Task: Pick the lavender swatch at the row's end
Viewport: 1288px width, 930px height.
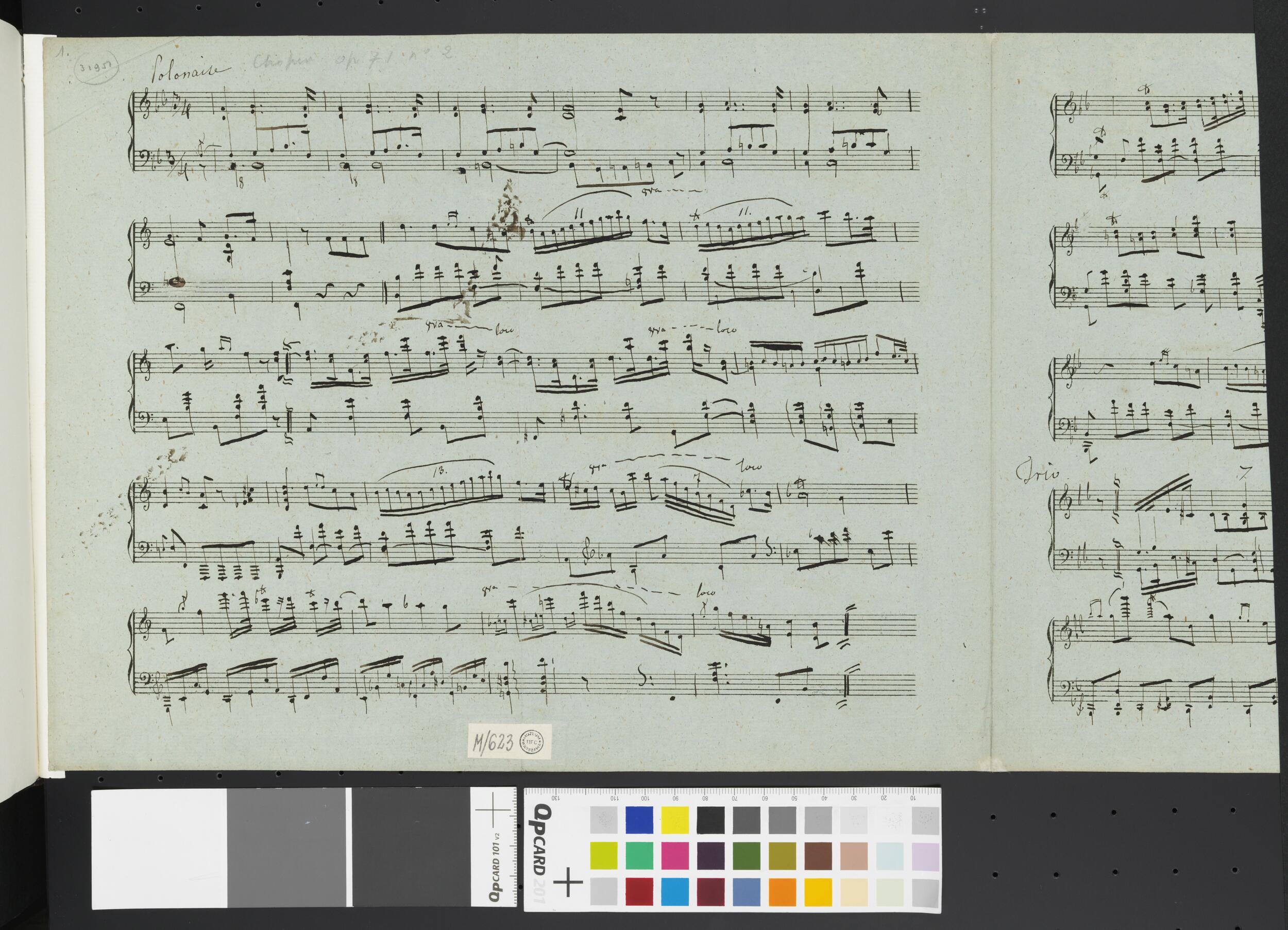Action: pyautogui.click(x=925, y=856)
